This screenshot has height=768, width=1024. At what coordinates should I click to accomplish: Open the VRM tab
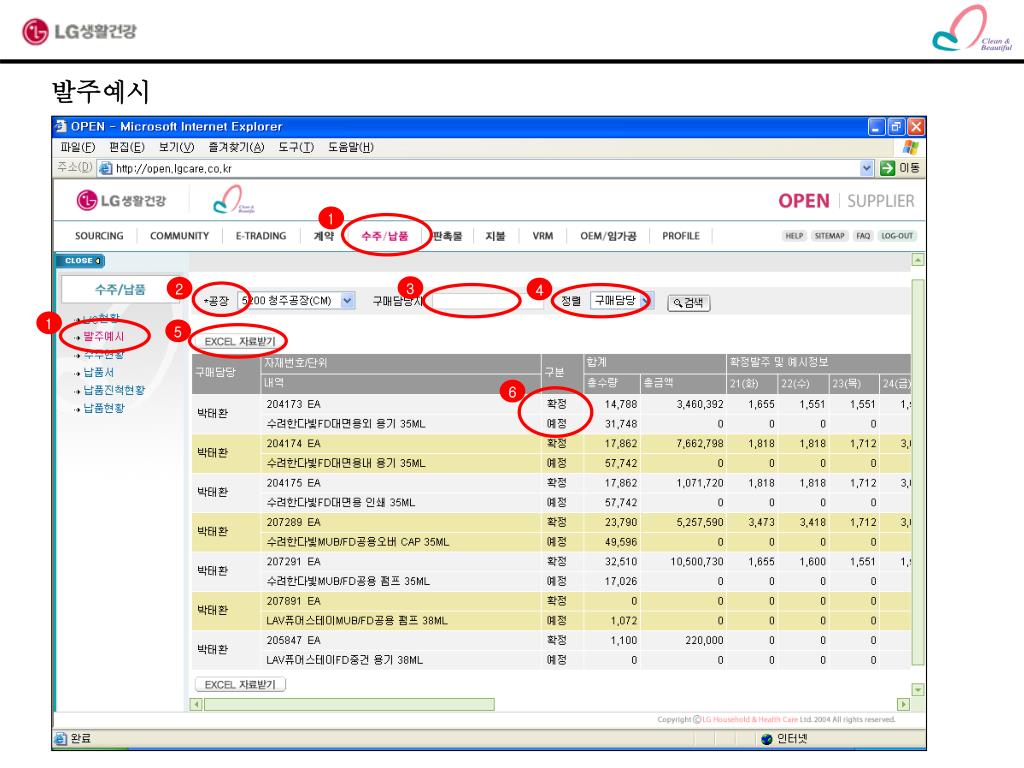click(x=543, y=236)
